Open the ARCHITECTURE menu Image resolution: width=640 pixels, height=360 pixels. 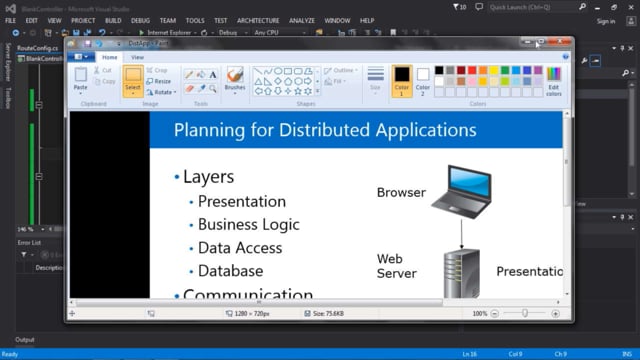(x=258, y=20)
